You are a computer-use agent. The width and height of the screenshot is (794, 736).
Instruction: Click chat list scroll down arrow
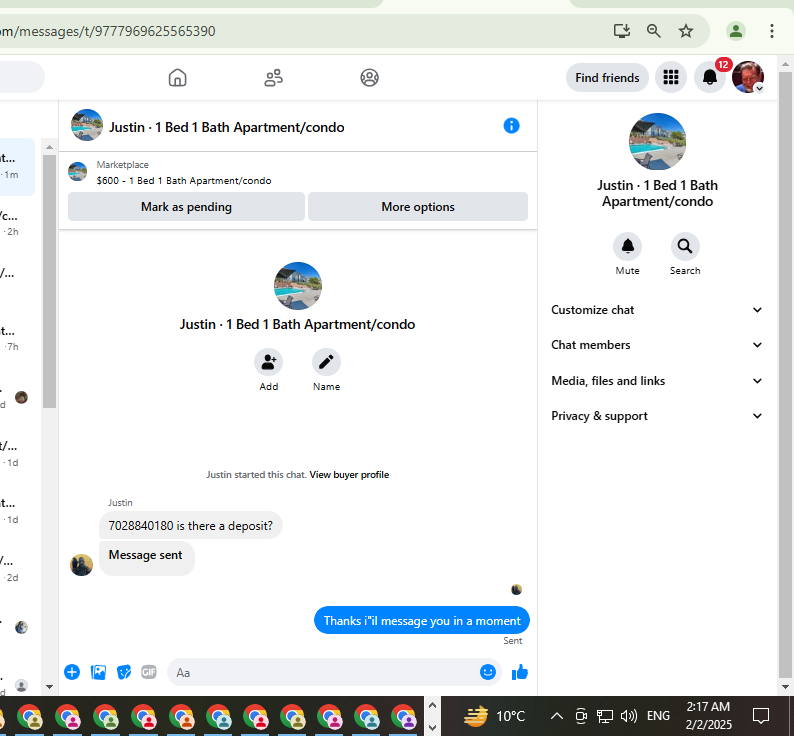[x=49, y=687]
